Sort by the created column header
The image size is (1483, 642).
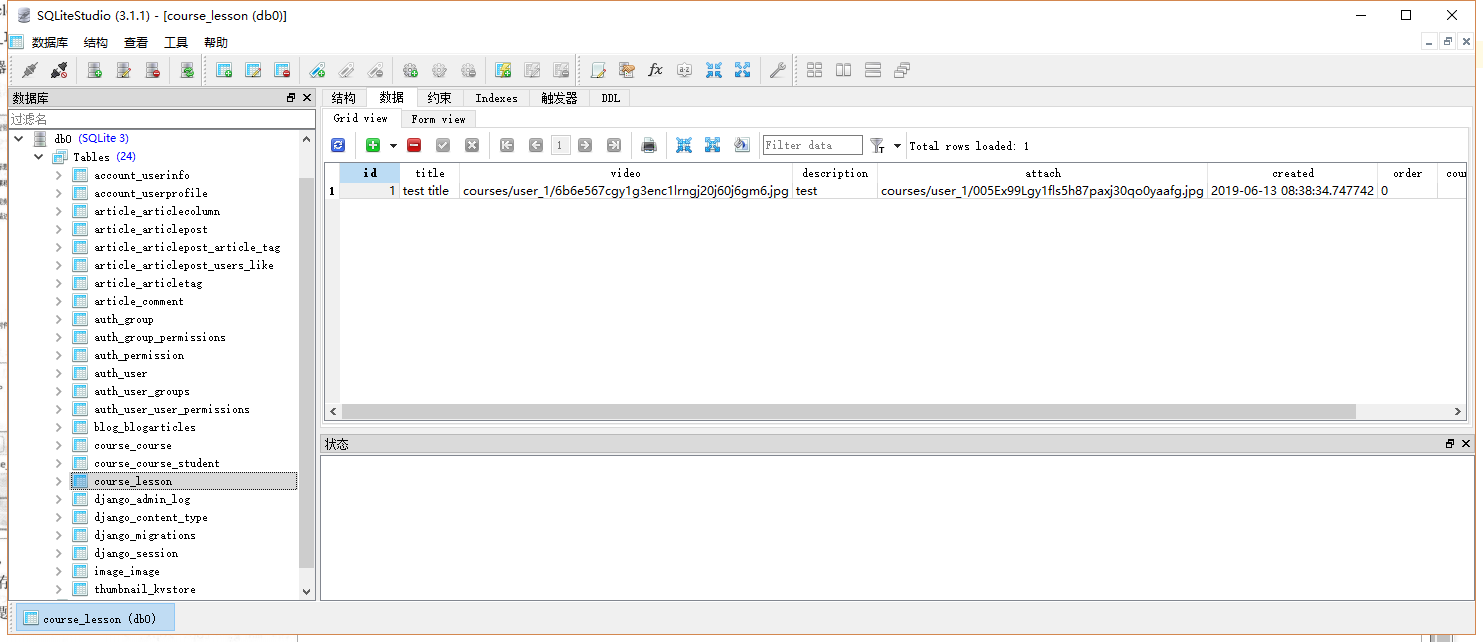click(x=1292, y=173)
